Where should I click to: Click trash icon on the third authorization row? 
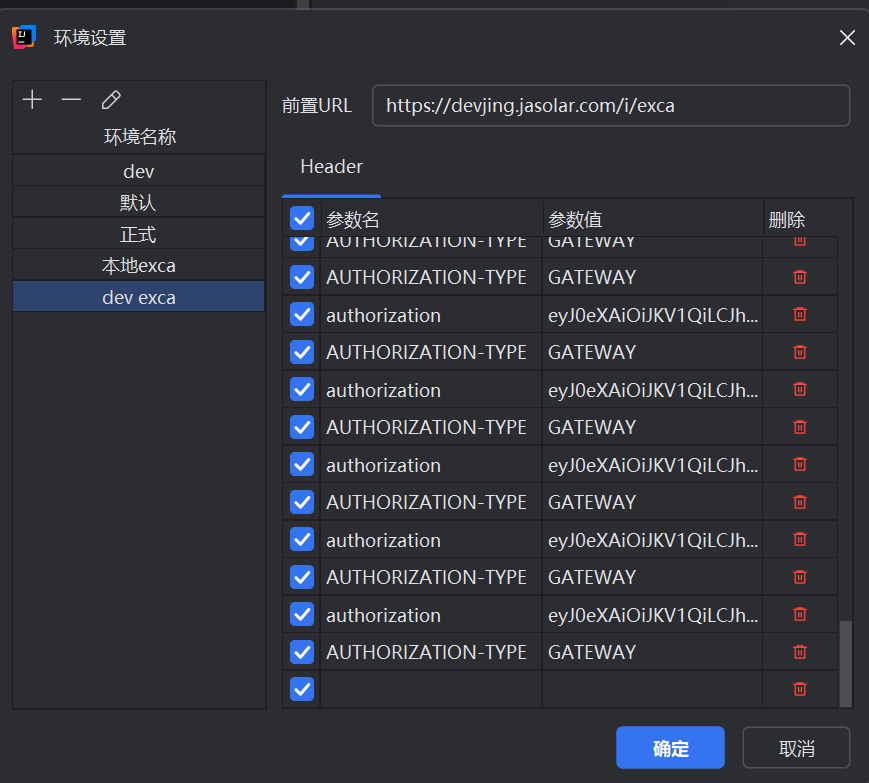coord(800,464)
